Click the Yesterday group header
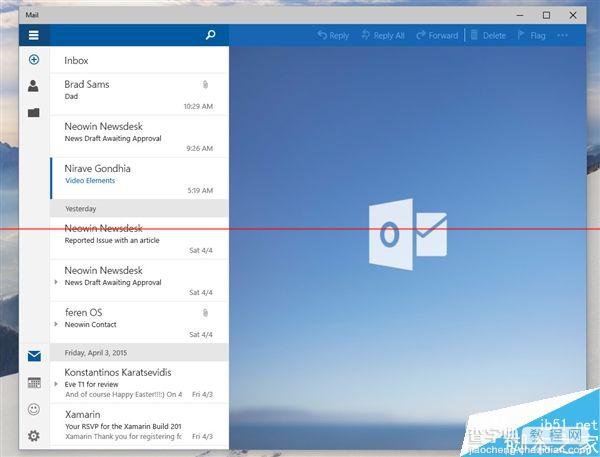The image size is (600, 457). [139, 209]
